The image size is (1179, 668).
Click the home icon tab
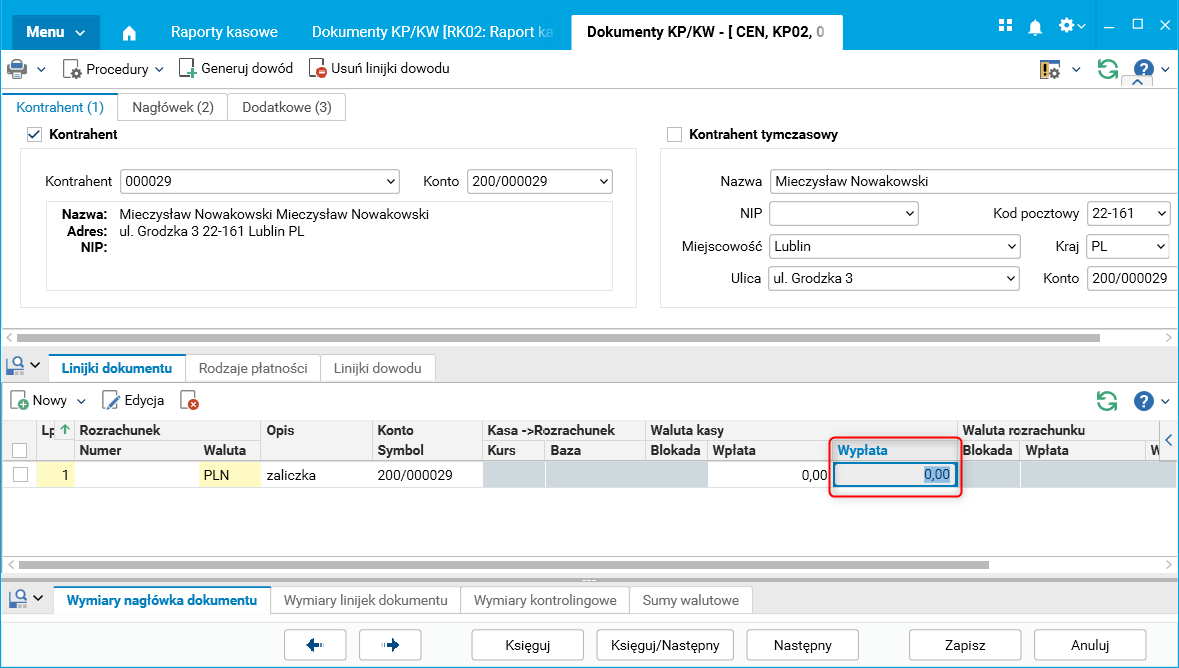[x=129, y=33]
